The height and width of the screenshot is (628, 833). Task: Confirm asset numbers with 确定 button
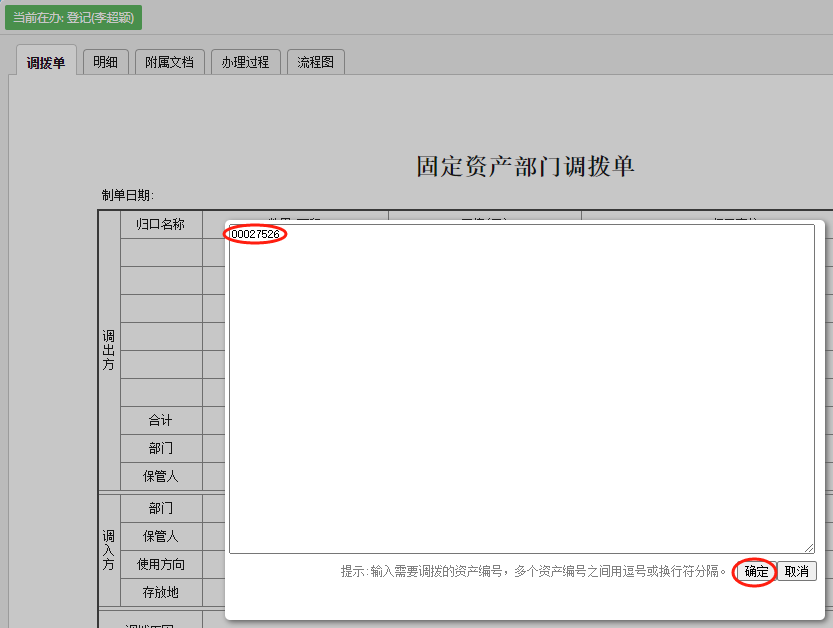[756, 572]
